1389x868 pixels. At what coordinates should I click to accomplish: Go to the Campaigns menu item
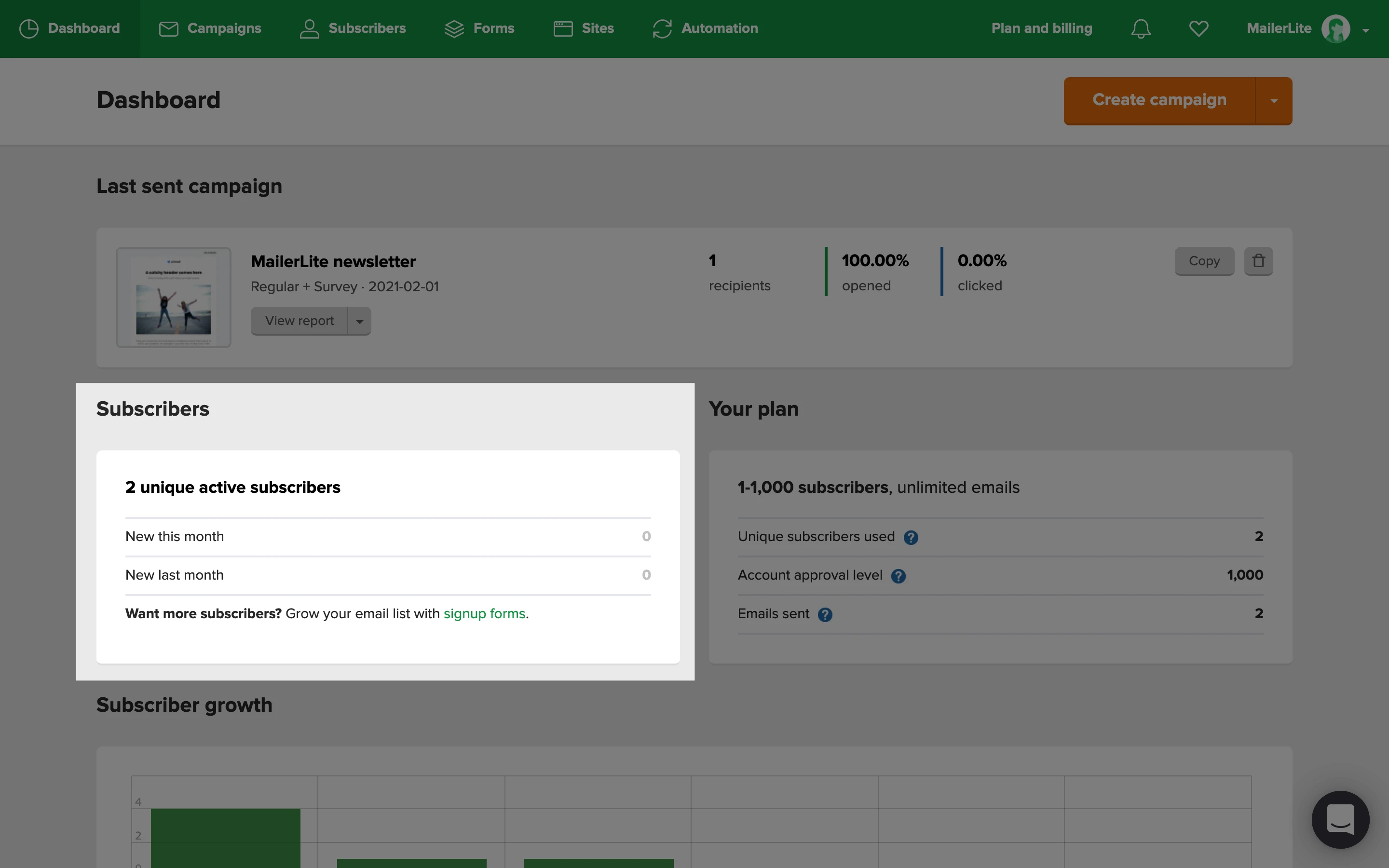210,29
